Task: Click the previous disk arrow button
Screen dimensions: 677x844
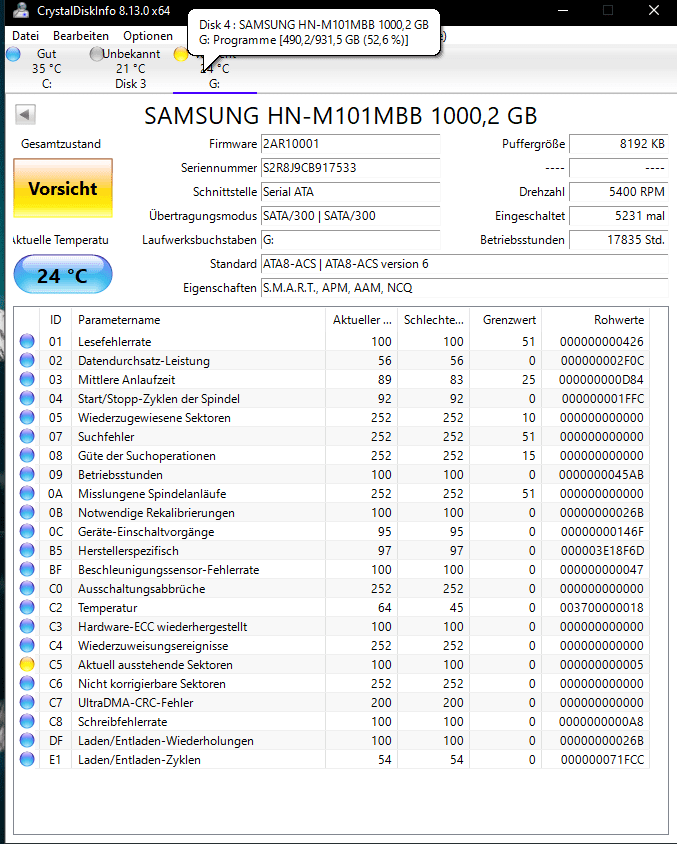Action: 25,114
